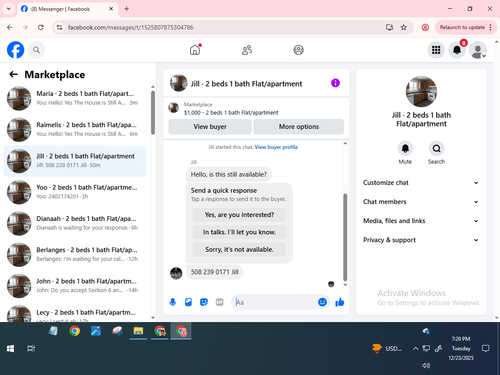Open a new browser tab
Viewport: 500px width, 375px height.
(x=127, y=9)
